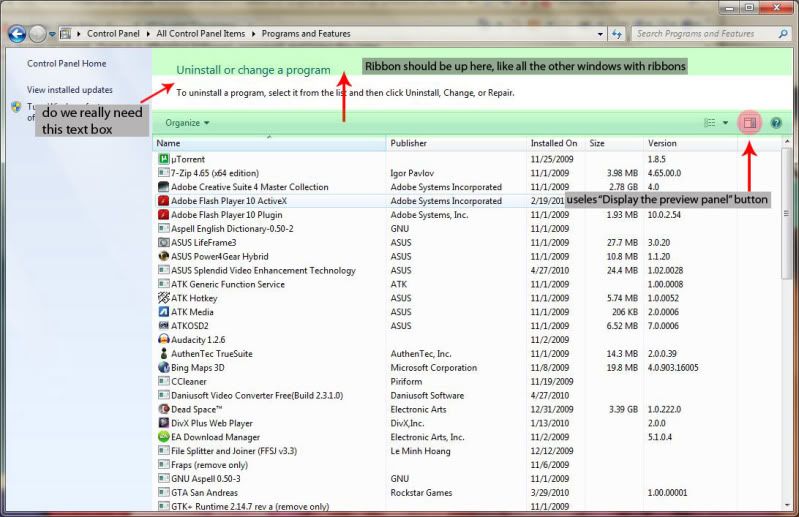Click Igor Pavlov publisher cell

412,173
